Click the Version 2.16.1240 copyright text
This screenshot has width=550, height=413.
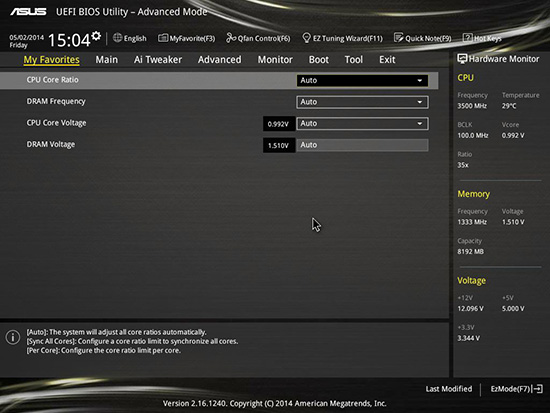275,404
